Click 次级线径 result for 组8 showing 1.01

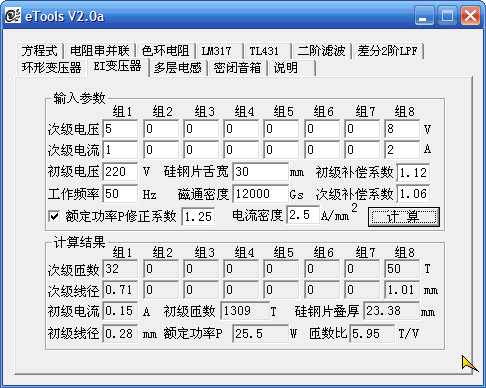click(402, 290)
